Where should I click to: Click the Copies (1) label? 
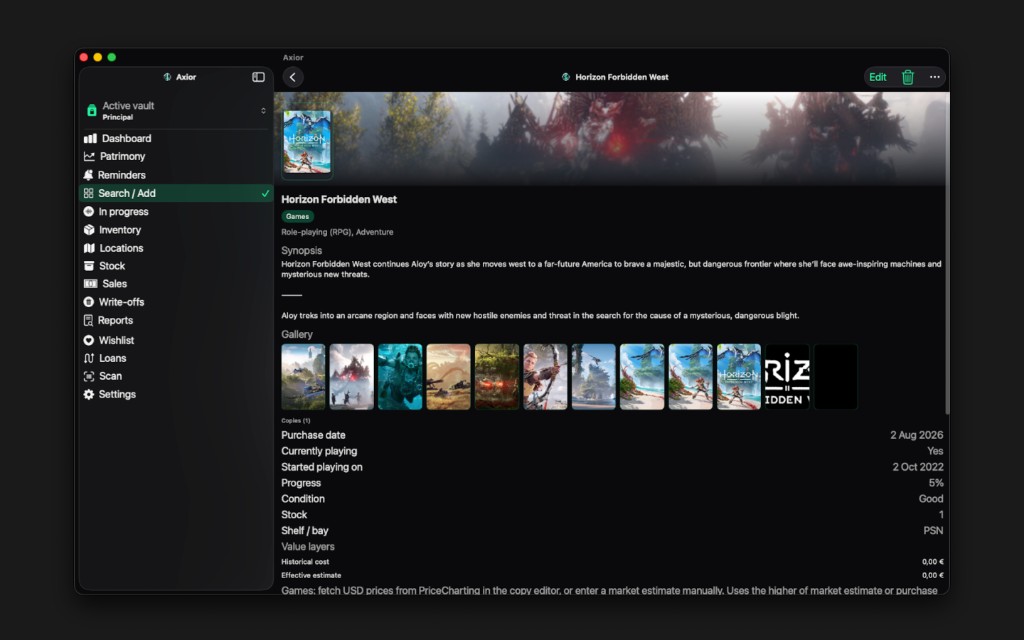coord(296,421)
